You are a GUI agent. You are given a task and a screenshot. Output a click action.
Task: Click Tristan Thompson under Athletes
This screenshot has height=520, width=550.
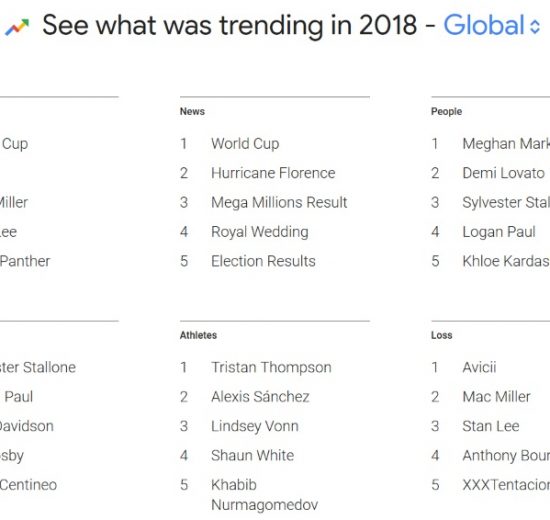(x=271, y=367)
